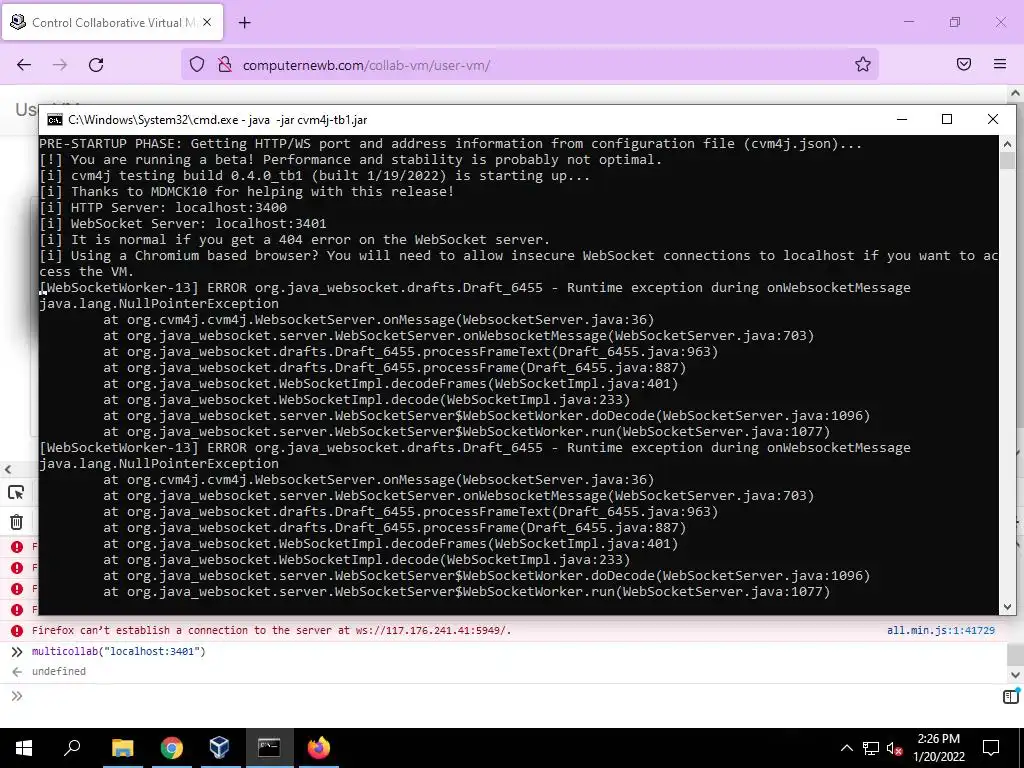Click the cmd console scrollbar up arrow
The height and width of the screenshot is (768, 1024).
[x=1007, y=144]
